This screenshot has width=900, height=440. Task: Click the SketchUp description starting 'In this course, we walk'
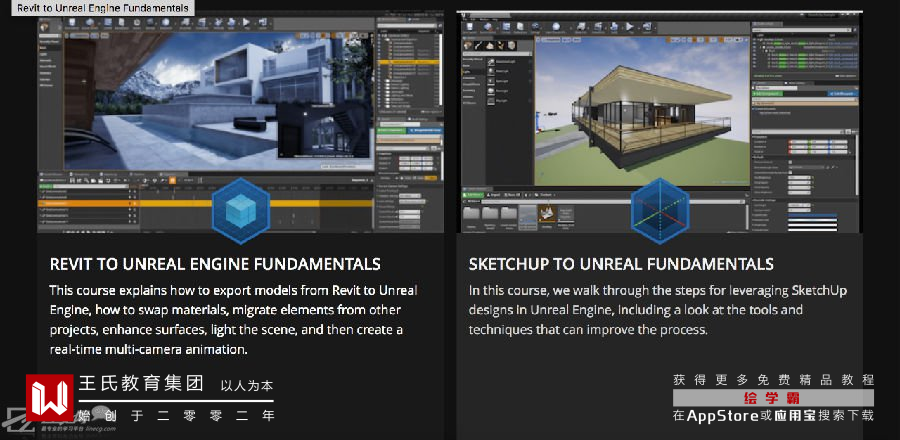tap(658, 310)
